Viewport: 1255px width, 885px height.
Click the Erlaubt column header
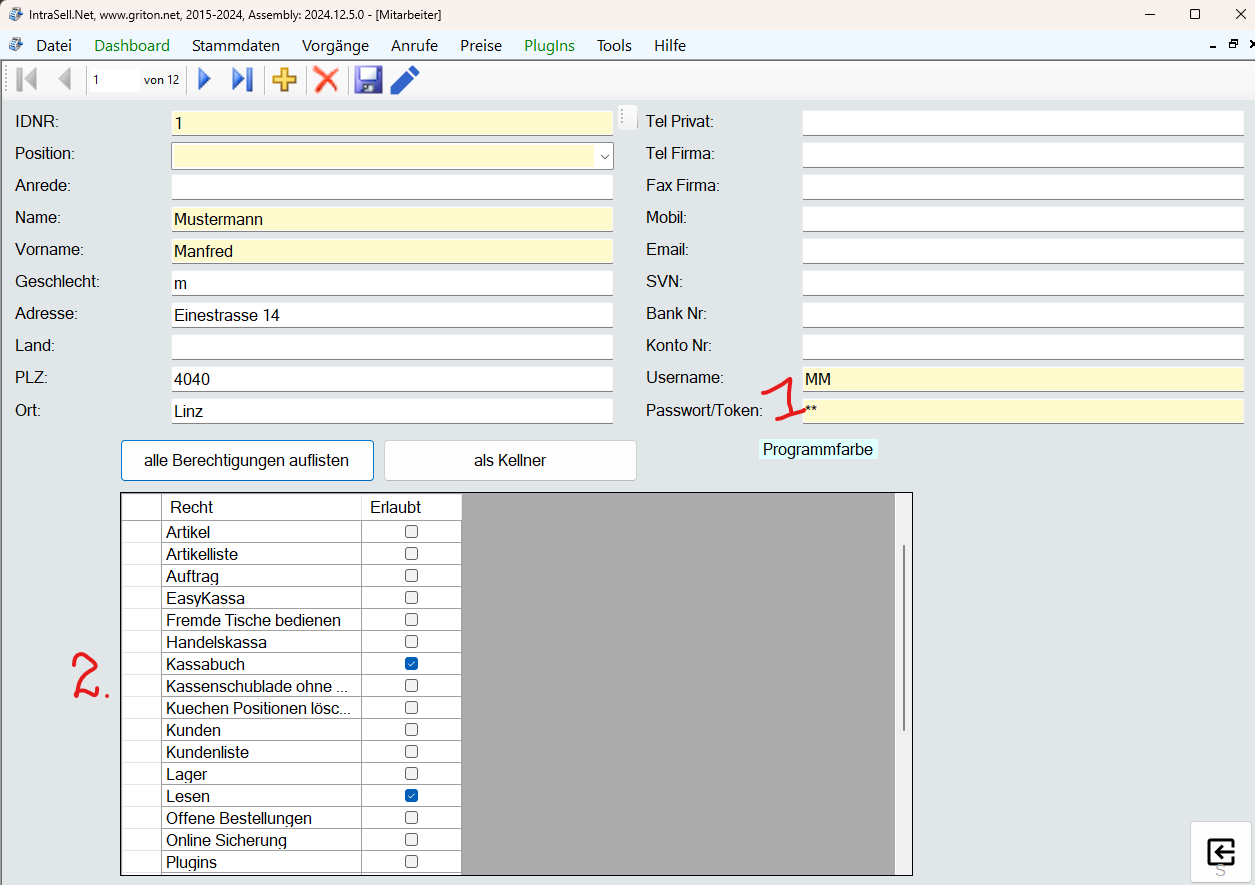point(411,507)
